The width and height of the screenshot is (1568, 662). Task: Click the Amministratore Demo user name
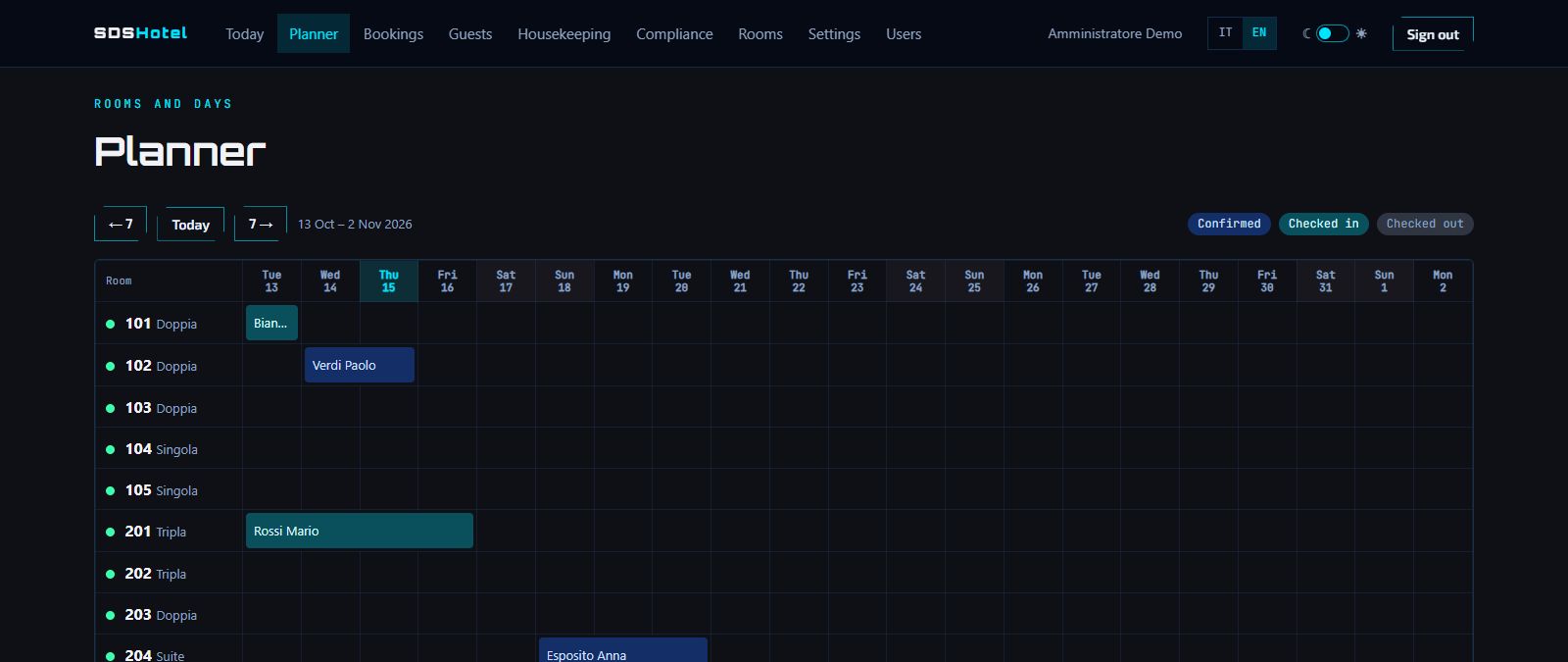click(x=1115, y=33)
